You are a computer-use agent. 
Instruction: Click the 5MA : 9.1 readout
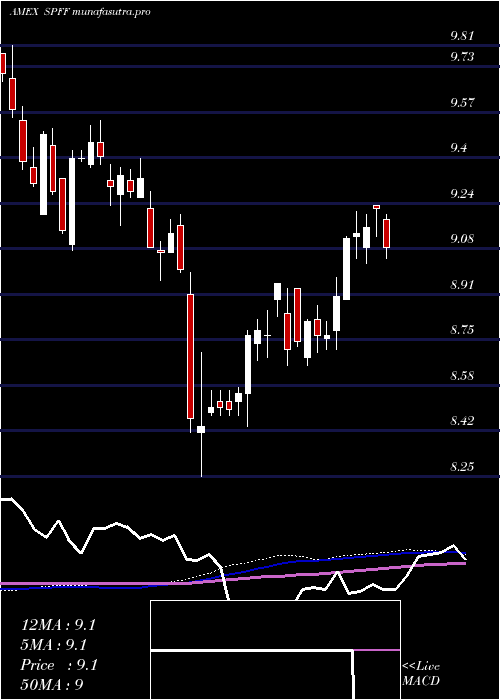54,645
